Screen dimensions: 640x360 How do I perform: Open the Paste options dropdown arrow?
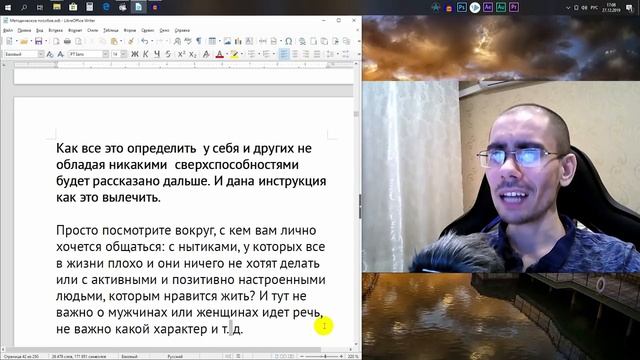point(121,41)
